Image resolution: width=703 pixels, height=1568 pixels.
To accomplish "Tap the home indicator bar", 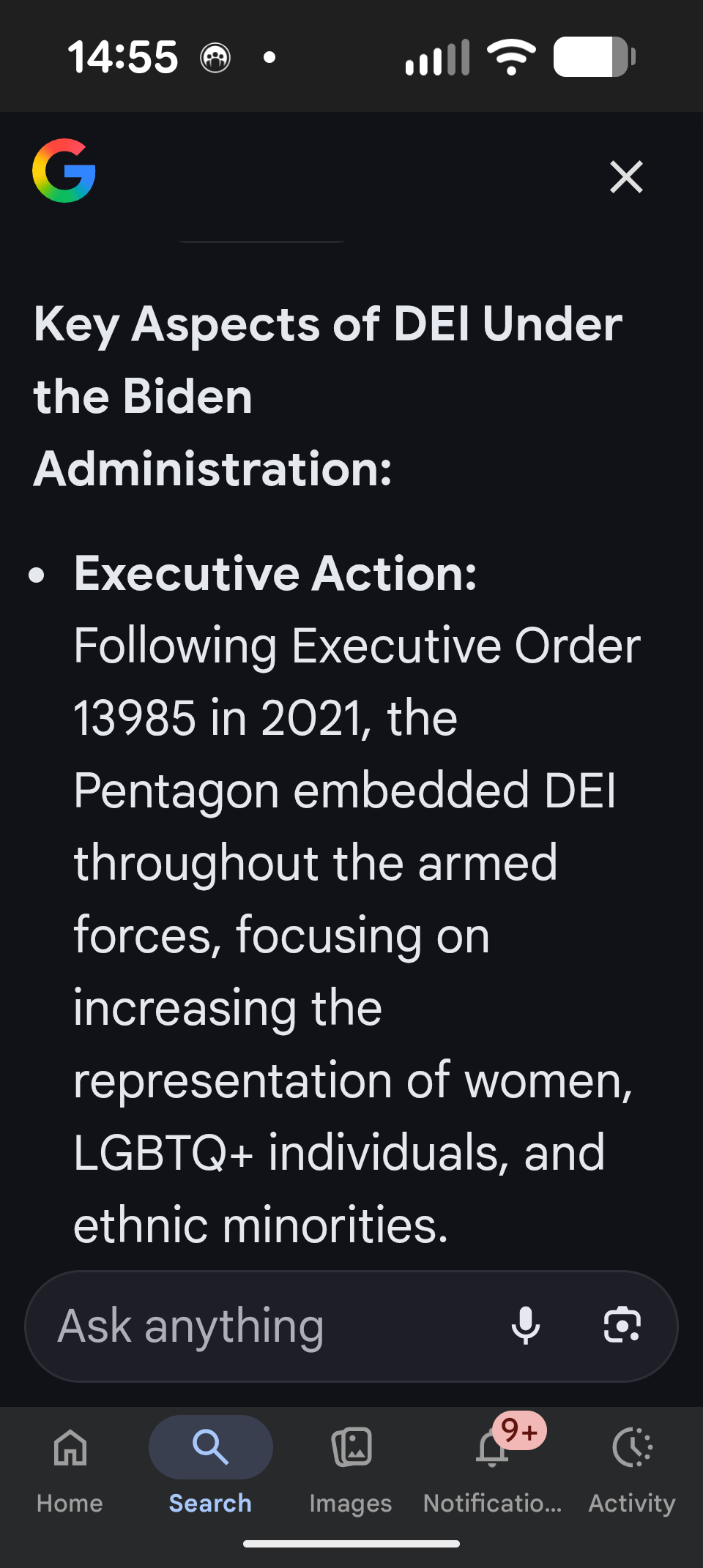I will pos(351,1544).
